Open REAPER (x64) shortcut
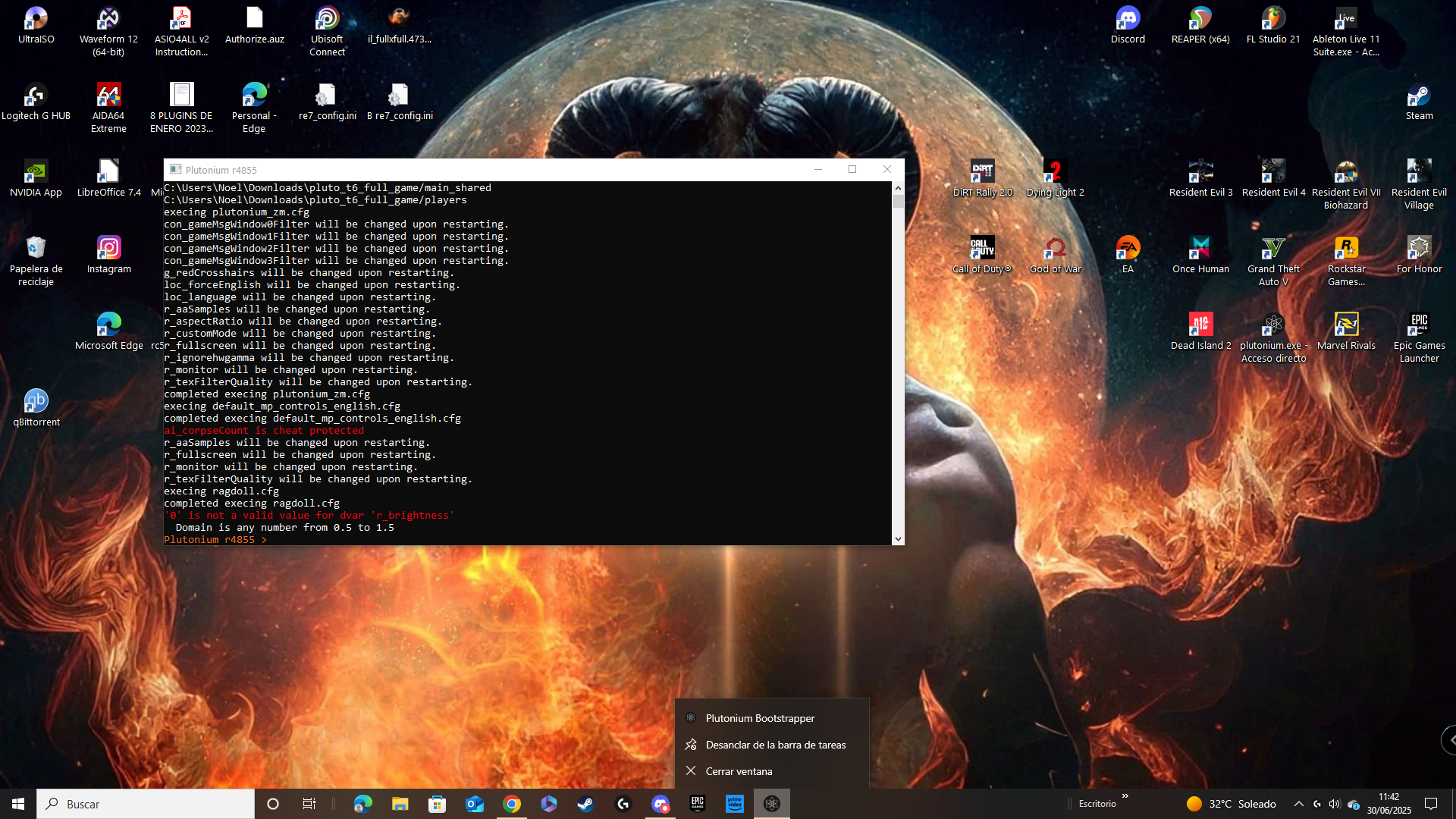 pos(1200,26)
